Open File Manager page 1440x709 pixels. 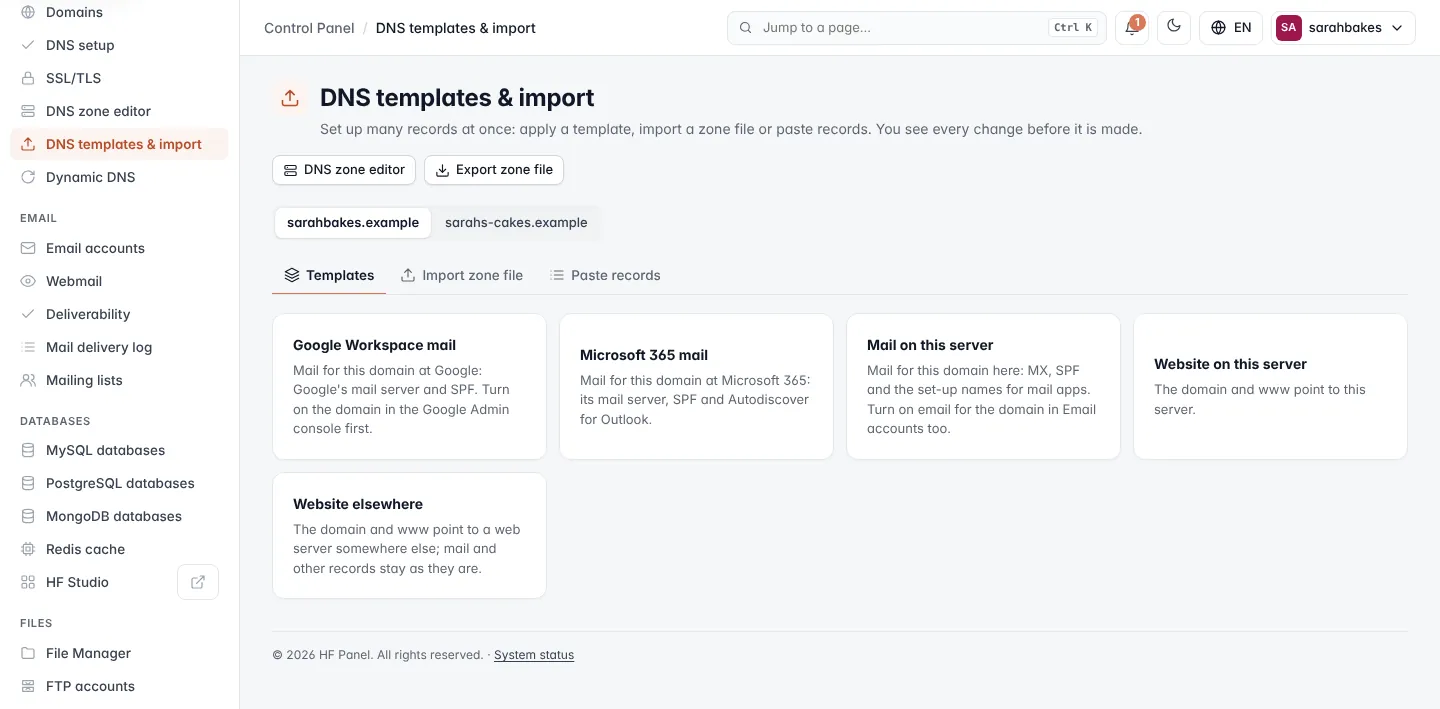point(119,653)
